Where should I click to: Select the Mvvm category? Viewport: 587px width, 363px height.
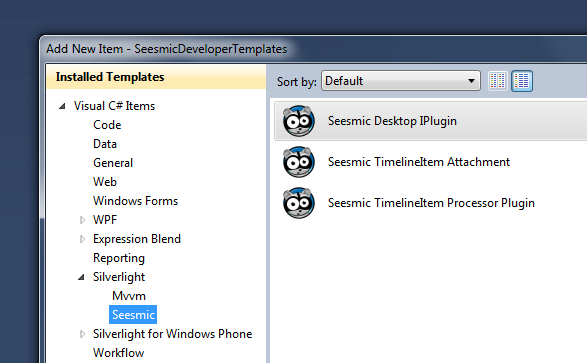pos(129,296)
